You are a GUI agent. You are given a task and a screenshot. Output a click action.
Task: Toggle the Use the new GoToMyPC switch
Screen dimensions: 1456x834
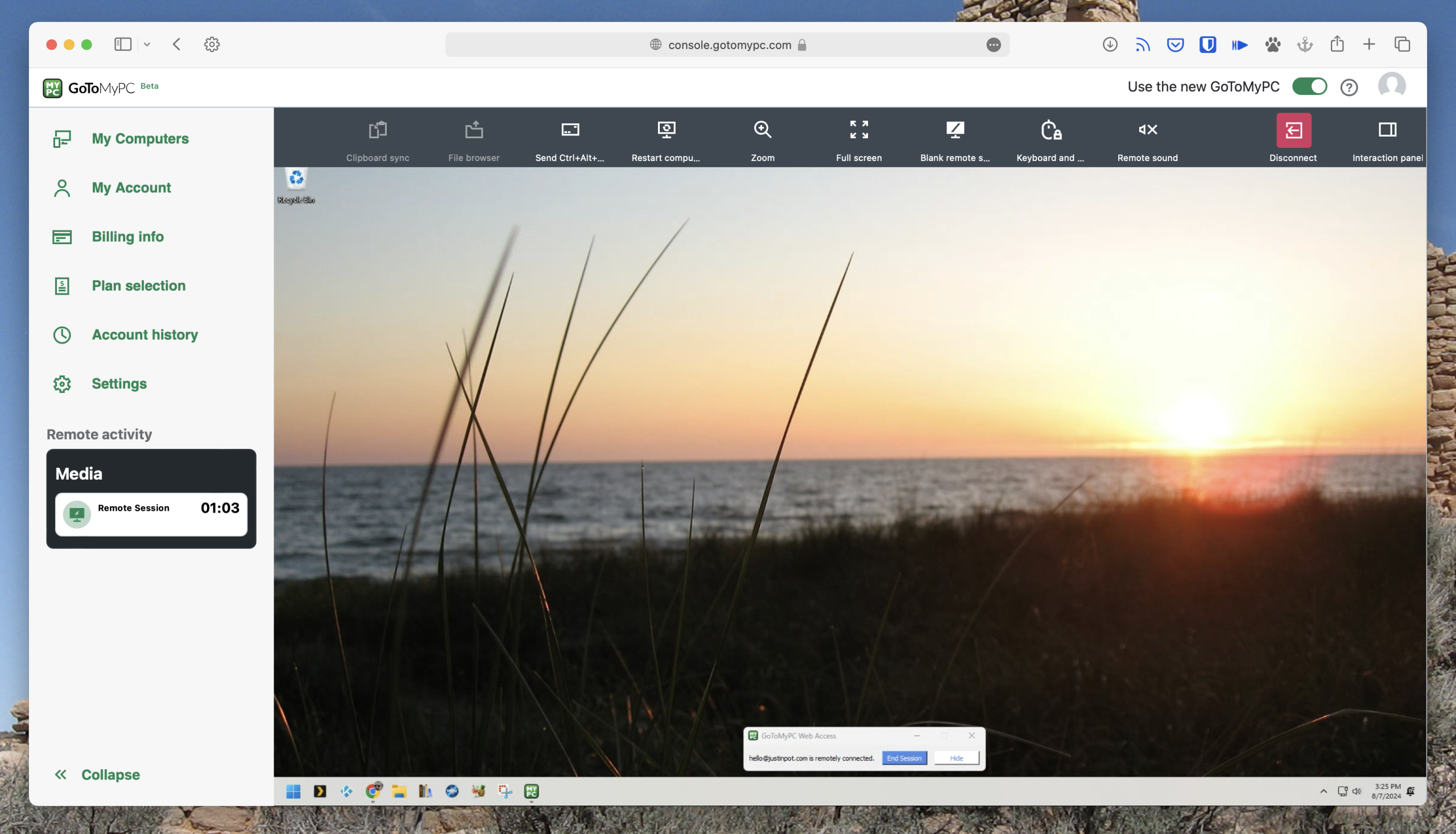(1309, 86)
